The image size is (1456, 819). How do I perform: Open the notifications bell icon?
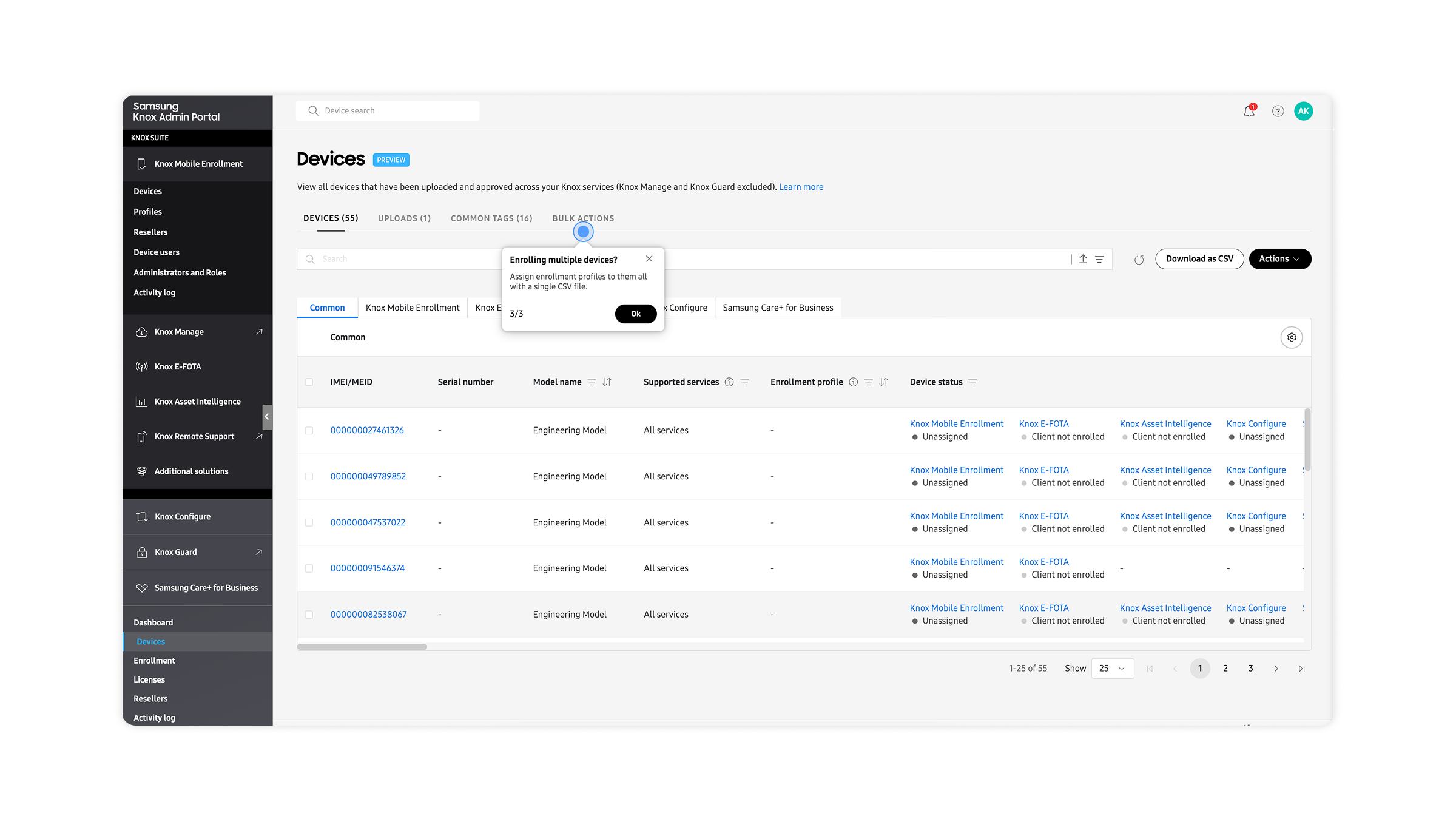coord(1249,111)
